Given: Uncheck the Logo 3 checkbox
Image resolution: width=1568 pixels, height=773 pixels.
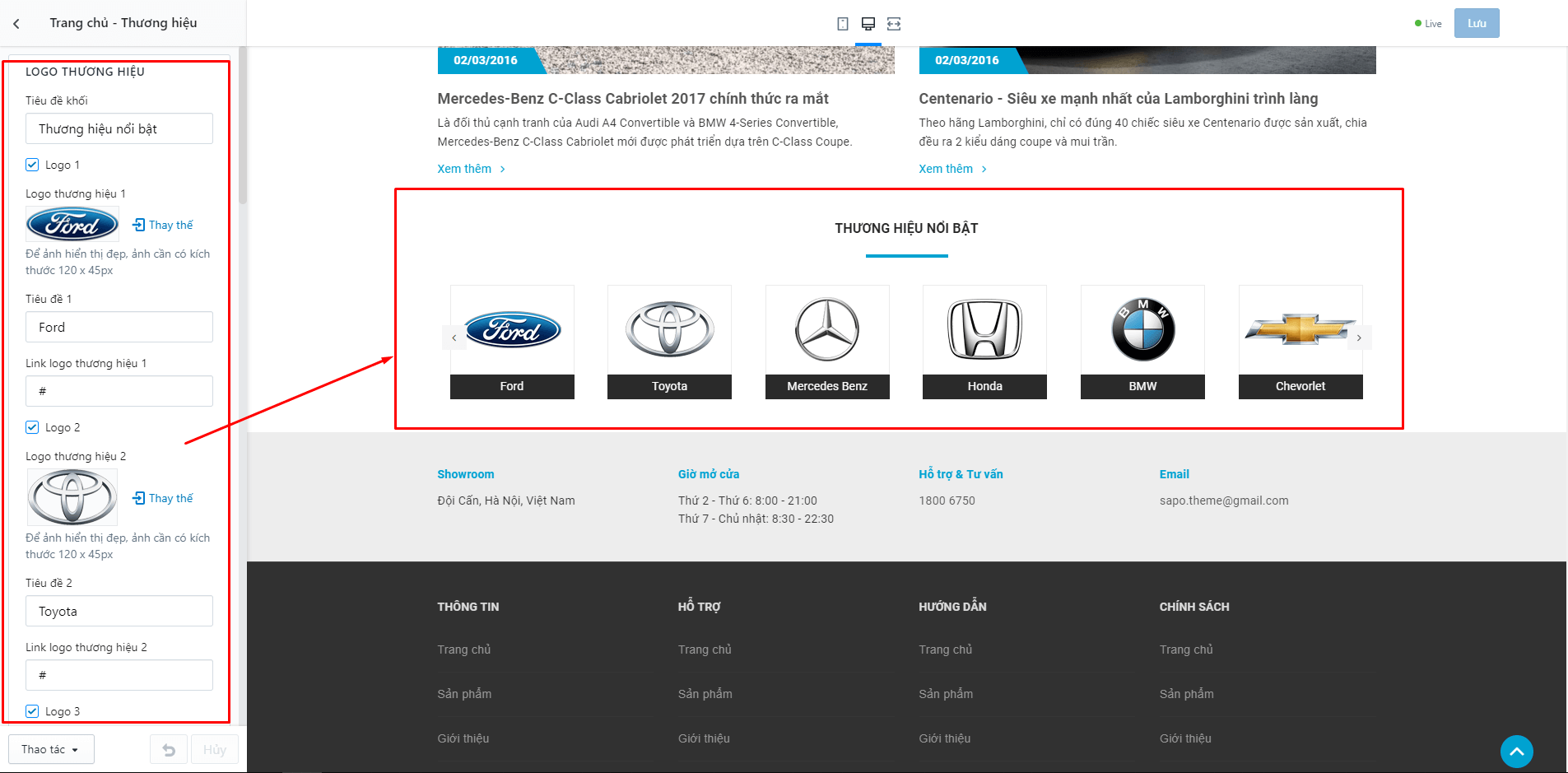Looking at the screenshot, I should (32, 711).
